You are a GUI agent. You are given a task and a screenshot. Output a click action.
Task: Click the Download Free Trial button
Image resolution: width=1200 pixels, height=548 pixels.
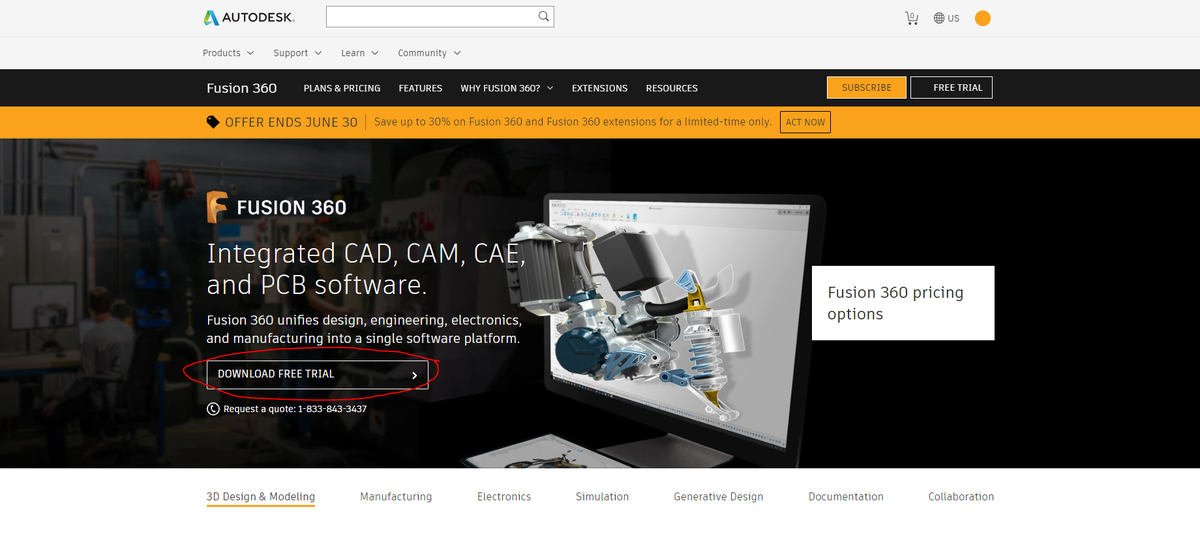(317, 374)
